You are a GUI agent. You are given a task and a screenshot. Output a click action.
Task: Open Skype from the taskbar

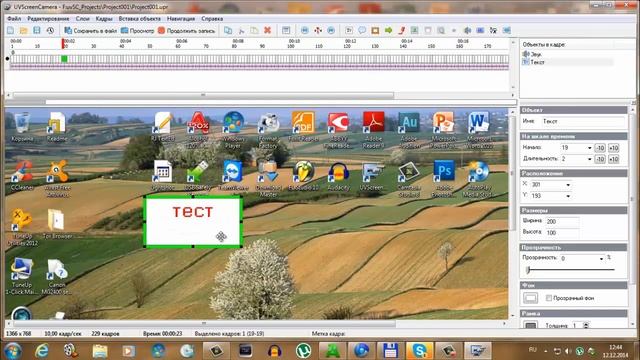coord(419,351)
